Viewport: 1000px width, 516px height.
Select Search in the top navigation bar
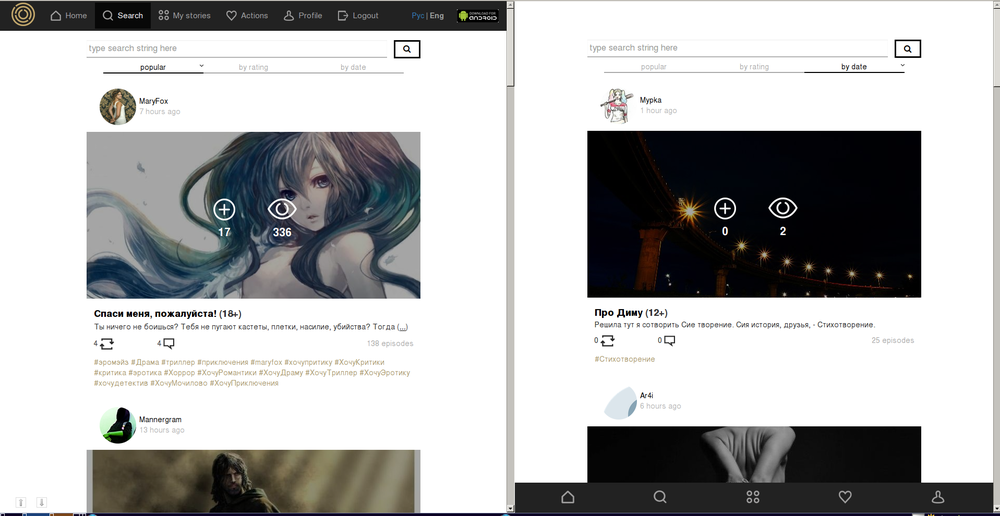[x=123, y=15]
